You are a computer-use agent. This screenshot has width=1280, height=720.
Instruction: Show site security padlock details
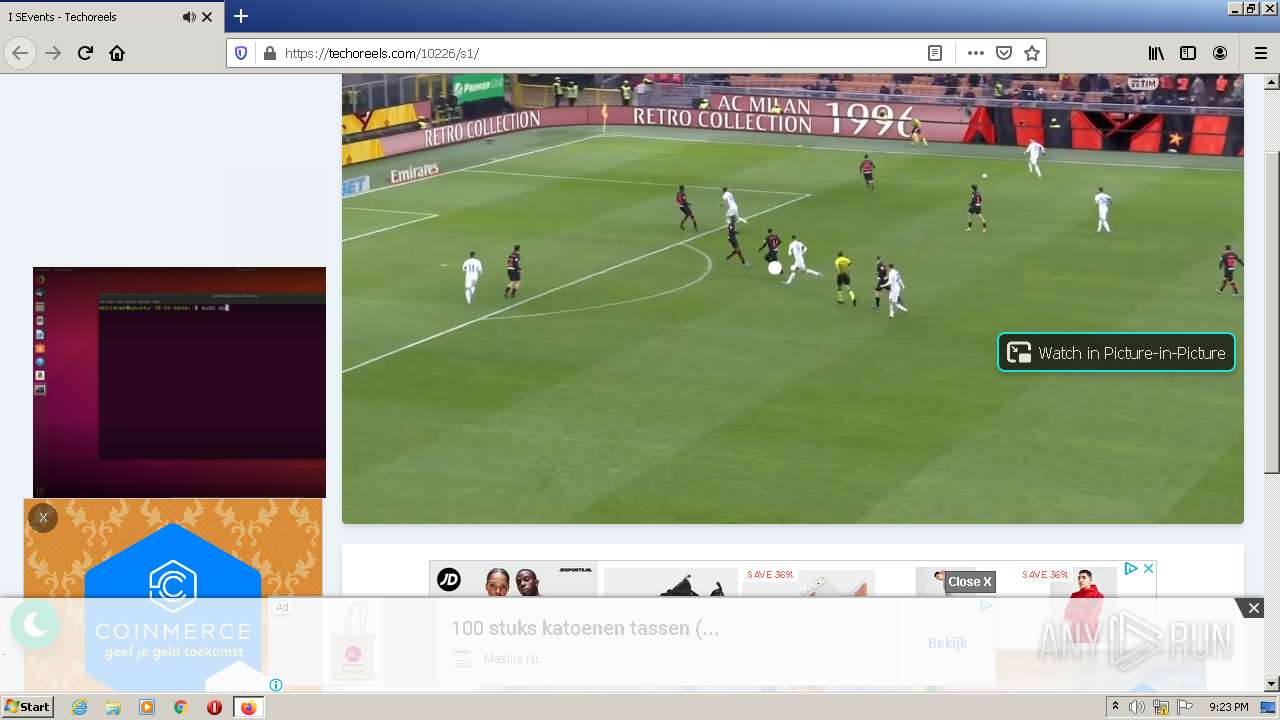point(269,53)
